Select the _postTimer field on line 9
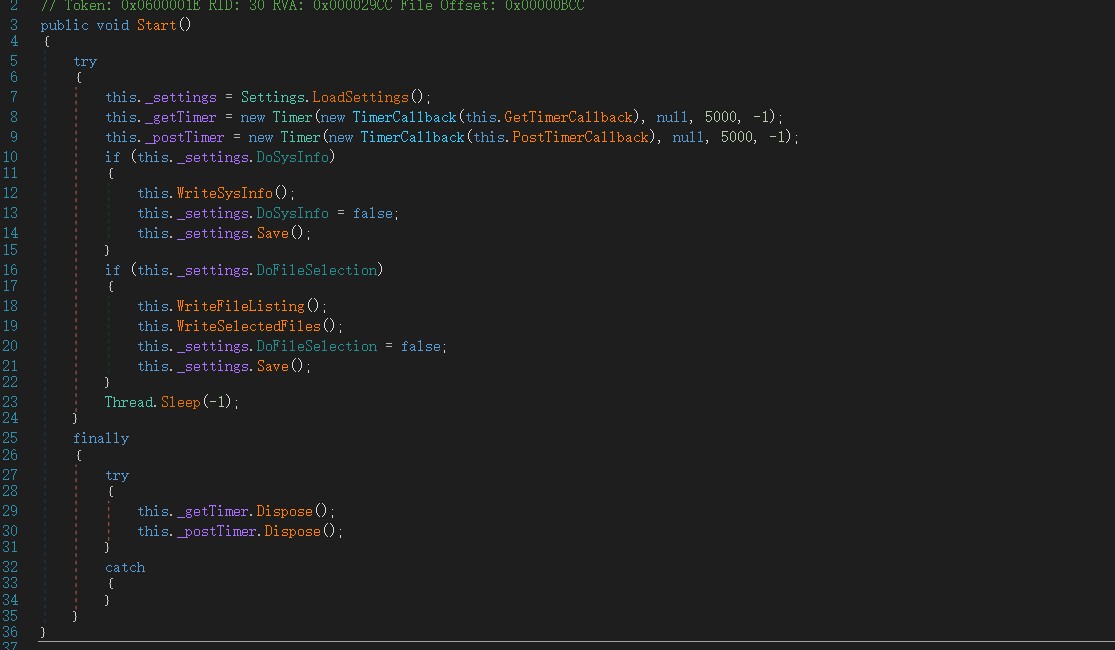 coord(184,137)
